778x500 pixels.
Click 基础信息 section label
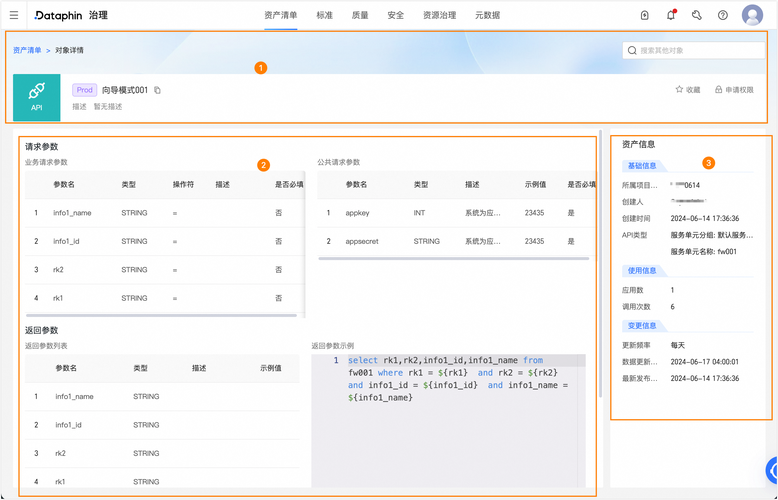point(642,166)
